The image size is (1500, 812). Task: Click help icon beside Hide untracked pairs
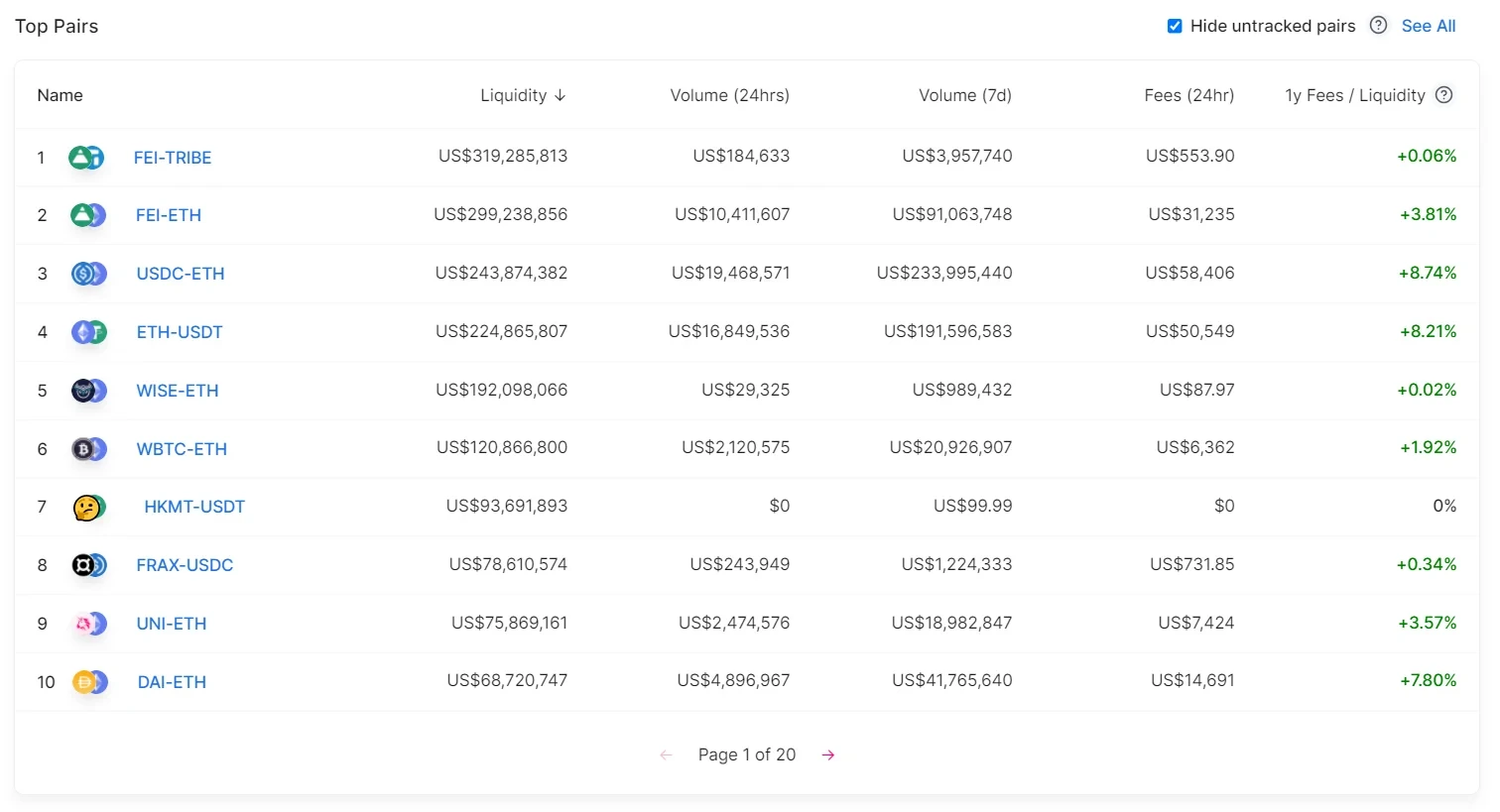coord(1378,26)
